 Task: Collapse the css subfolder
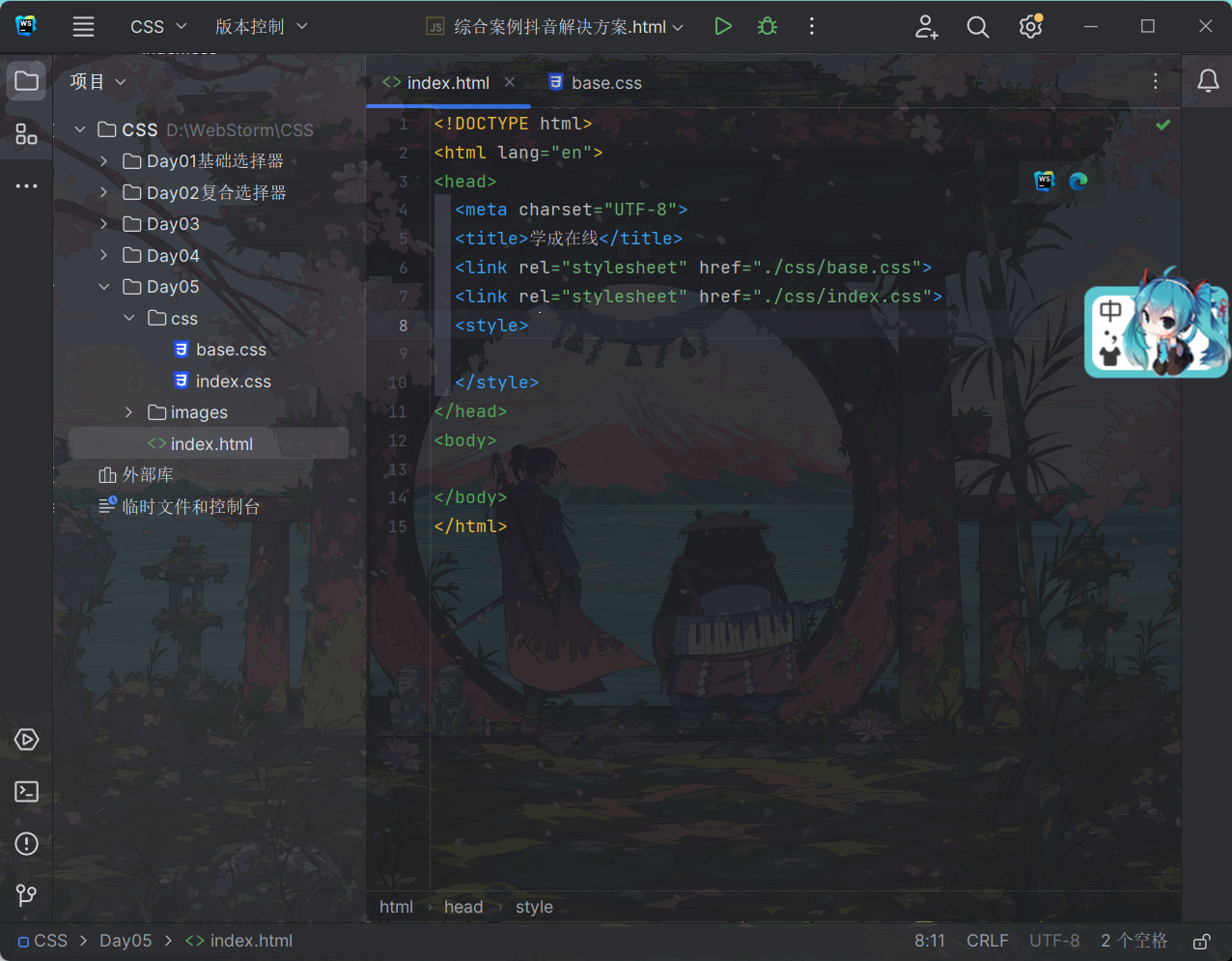click(129, 319)
